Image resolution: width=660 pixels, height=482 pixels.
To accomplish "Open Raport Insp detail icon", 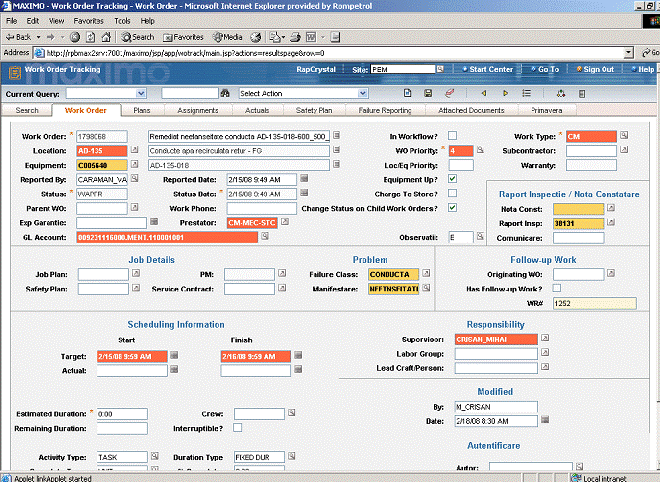I will tap(611, 222).
